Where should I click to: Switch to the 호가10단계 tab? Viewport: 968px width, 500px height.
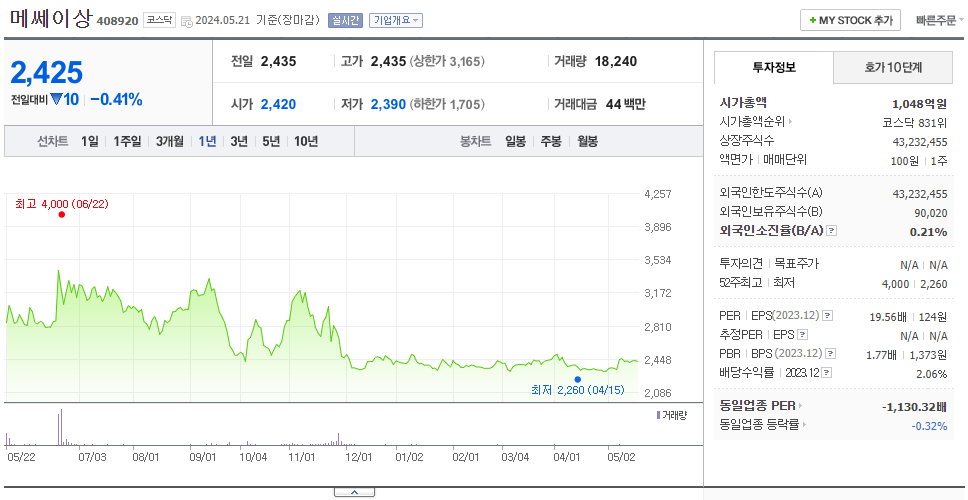(893, 68)
